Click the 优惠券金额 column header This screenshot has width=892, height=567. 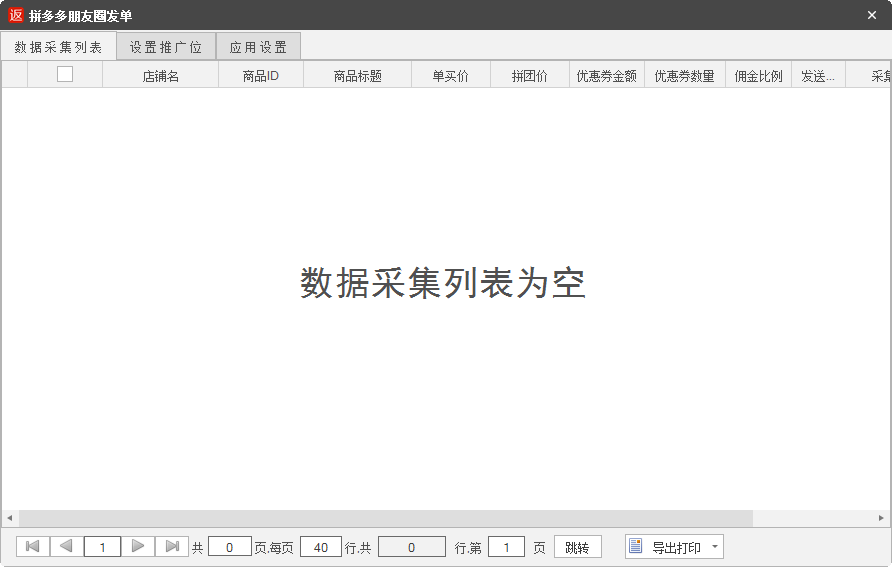607,75
